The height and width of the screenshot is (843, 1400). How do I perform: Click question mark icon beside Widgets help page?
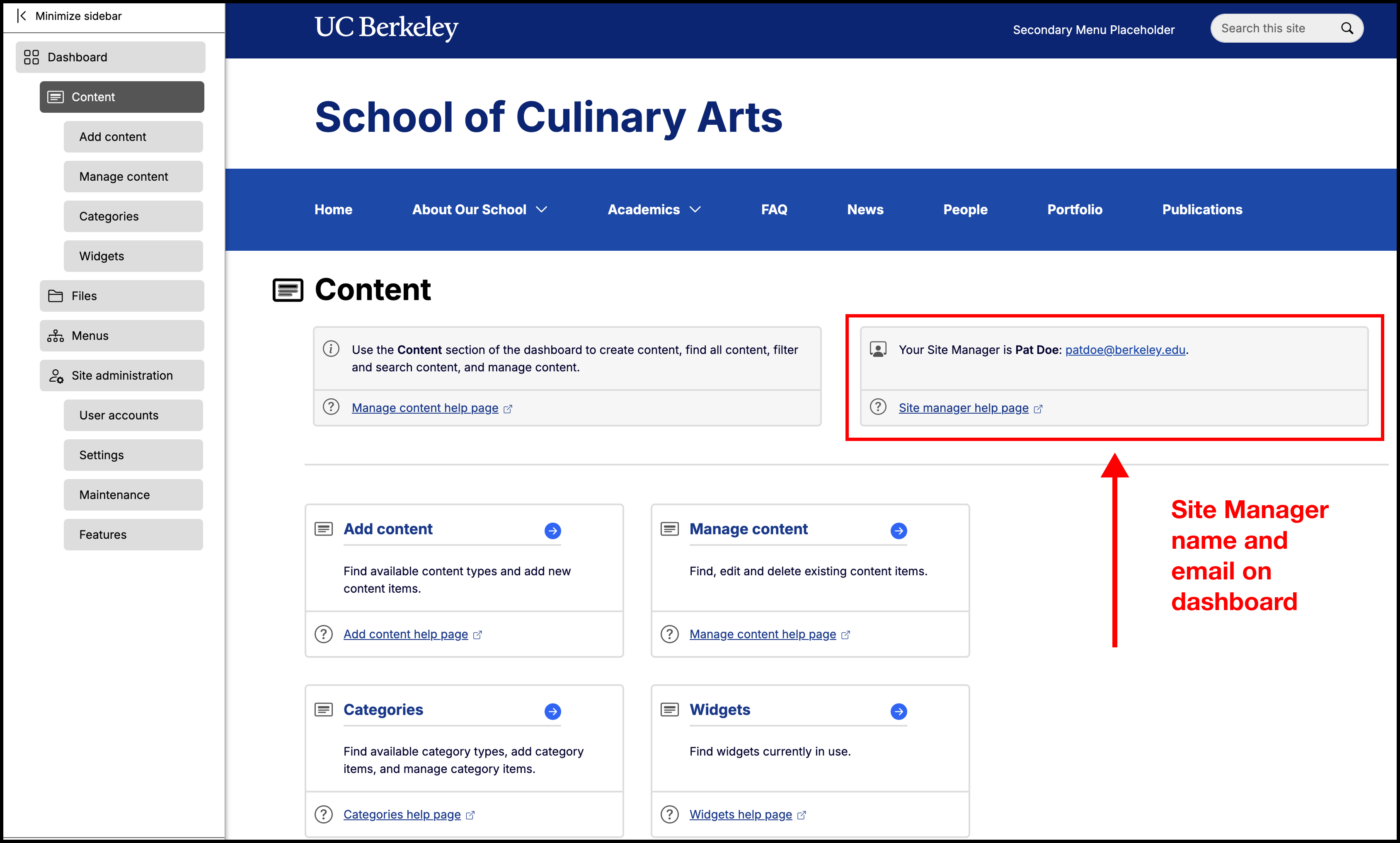coord(670,814)
